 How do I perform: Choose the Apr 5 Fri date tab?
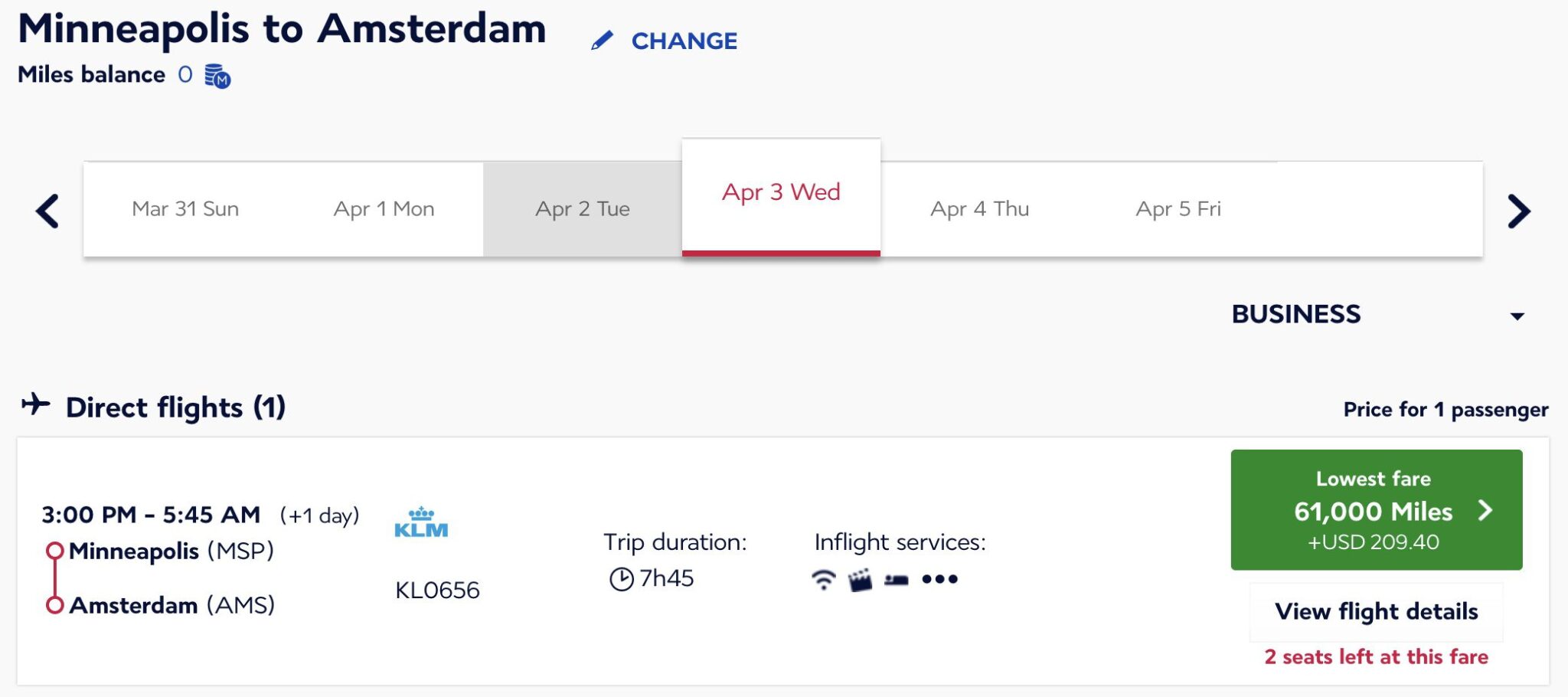click(1178, 209)
